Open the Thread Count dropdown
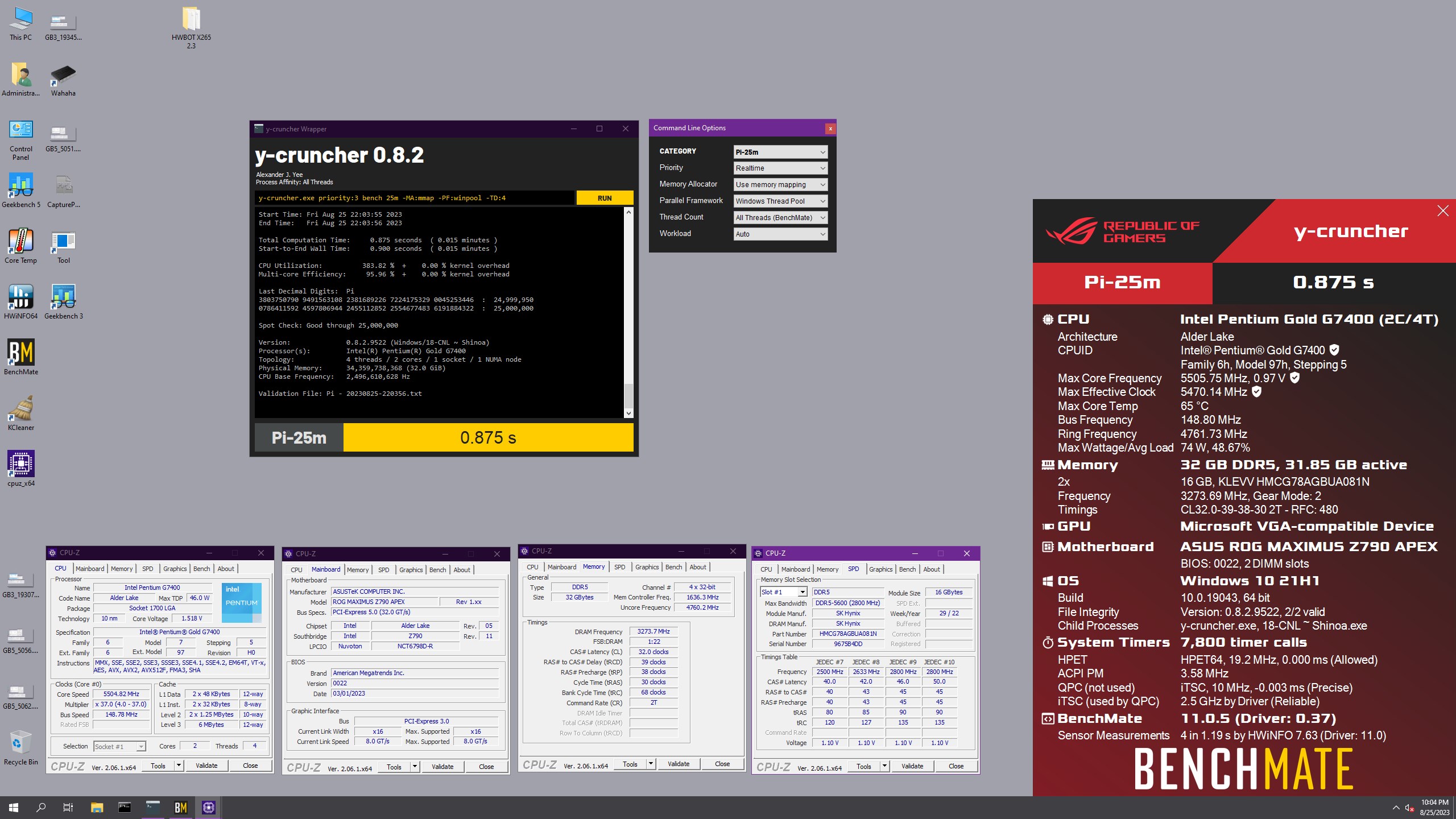This screenshot has width=1456, height=819. click(780, 218)
